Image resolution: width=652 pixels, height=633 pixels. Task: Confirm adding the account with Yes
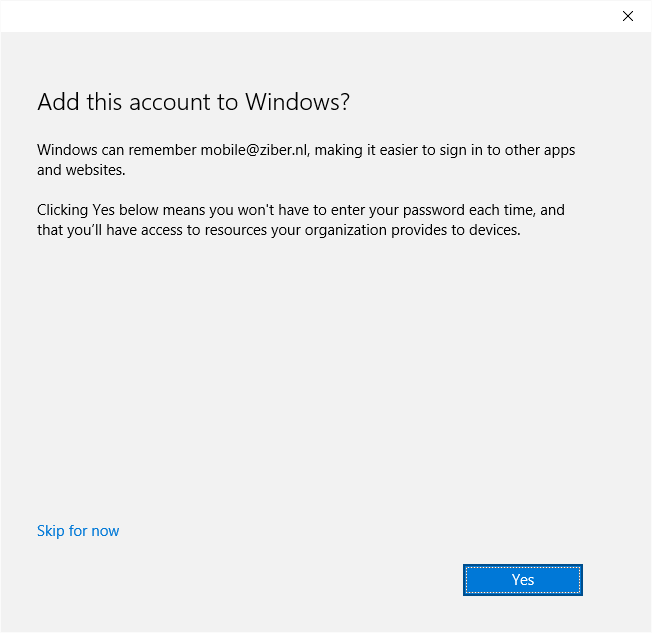(523, 580)
